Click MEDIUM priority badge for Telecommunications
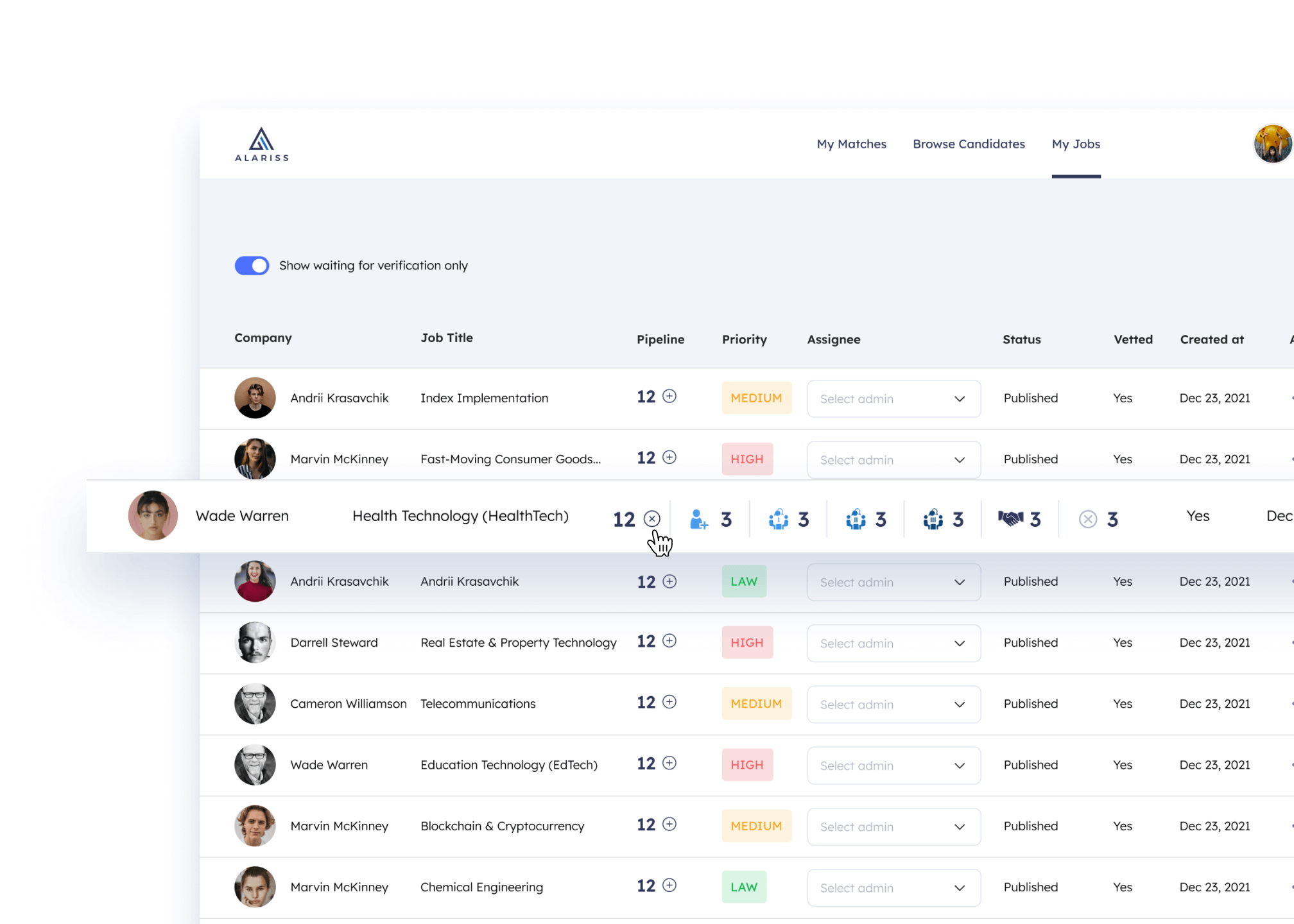The image size is (1294, 924). (x=756, y=703)
